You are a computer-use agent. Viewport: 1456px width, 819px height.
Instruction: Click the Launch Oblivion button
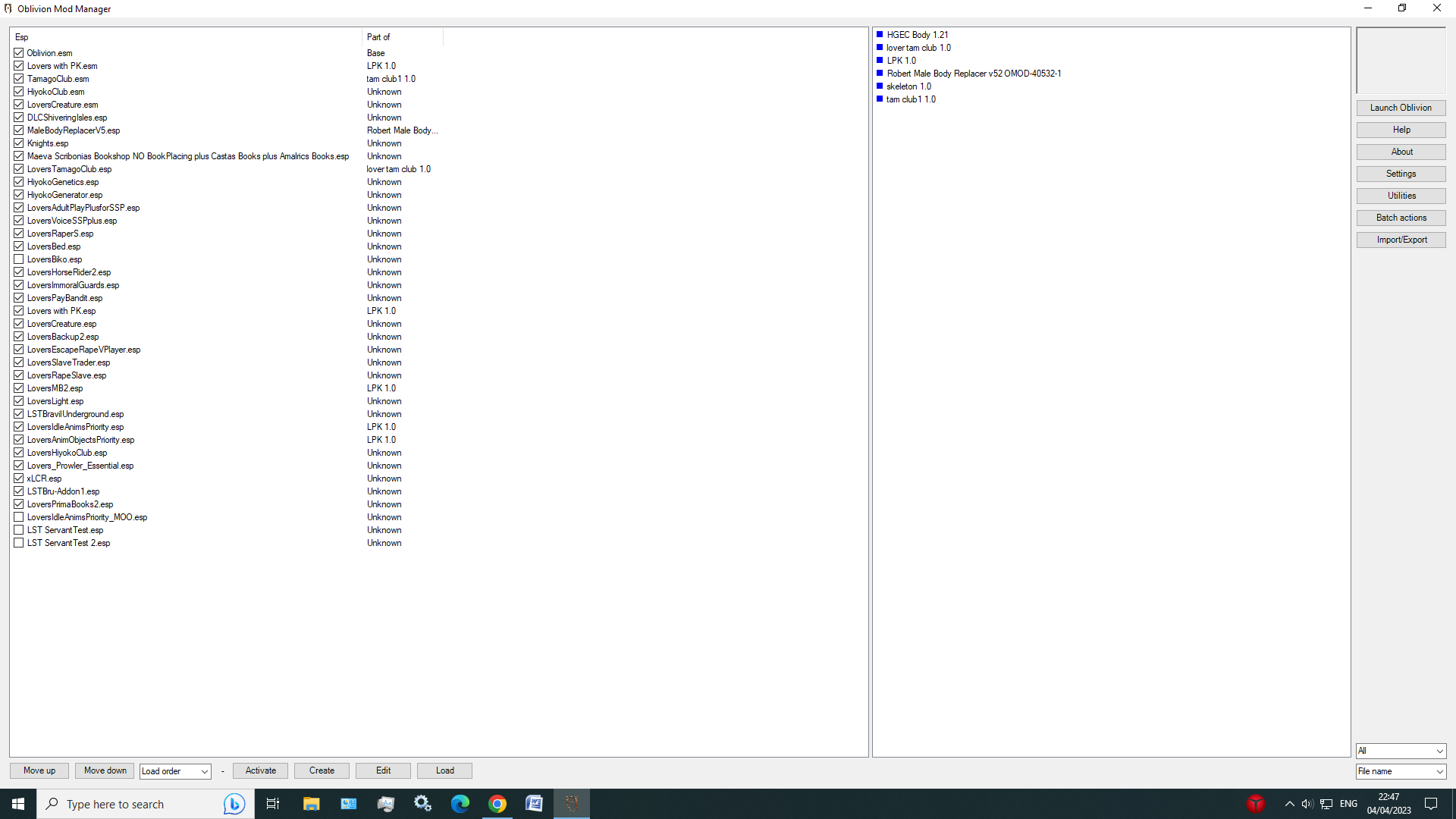(1401, 108)
